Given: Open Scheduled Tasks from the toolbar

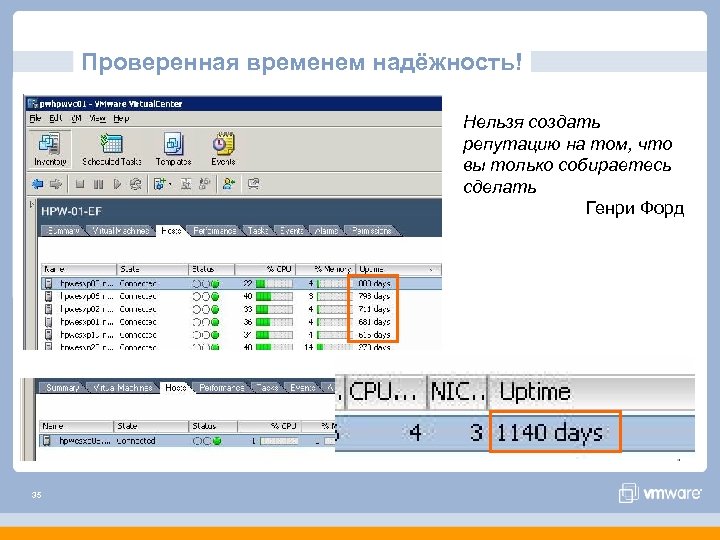Looking at the screenshot, I should [x=112, y=149].
